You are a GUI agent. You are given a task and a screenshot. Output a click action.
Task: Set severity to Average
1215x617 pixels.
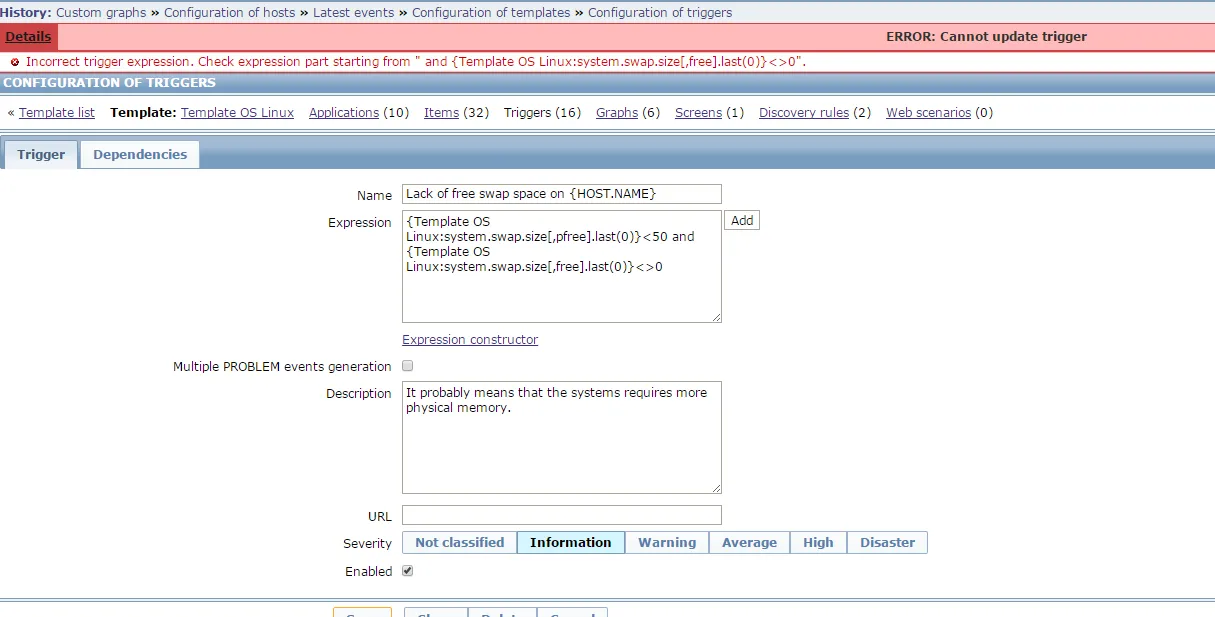pyautogui.click(x=749, y=543)
